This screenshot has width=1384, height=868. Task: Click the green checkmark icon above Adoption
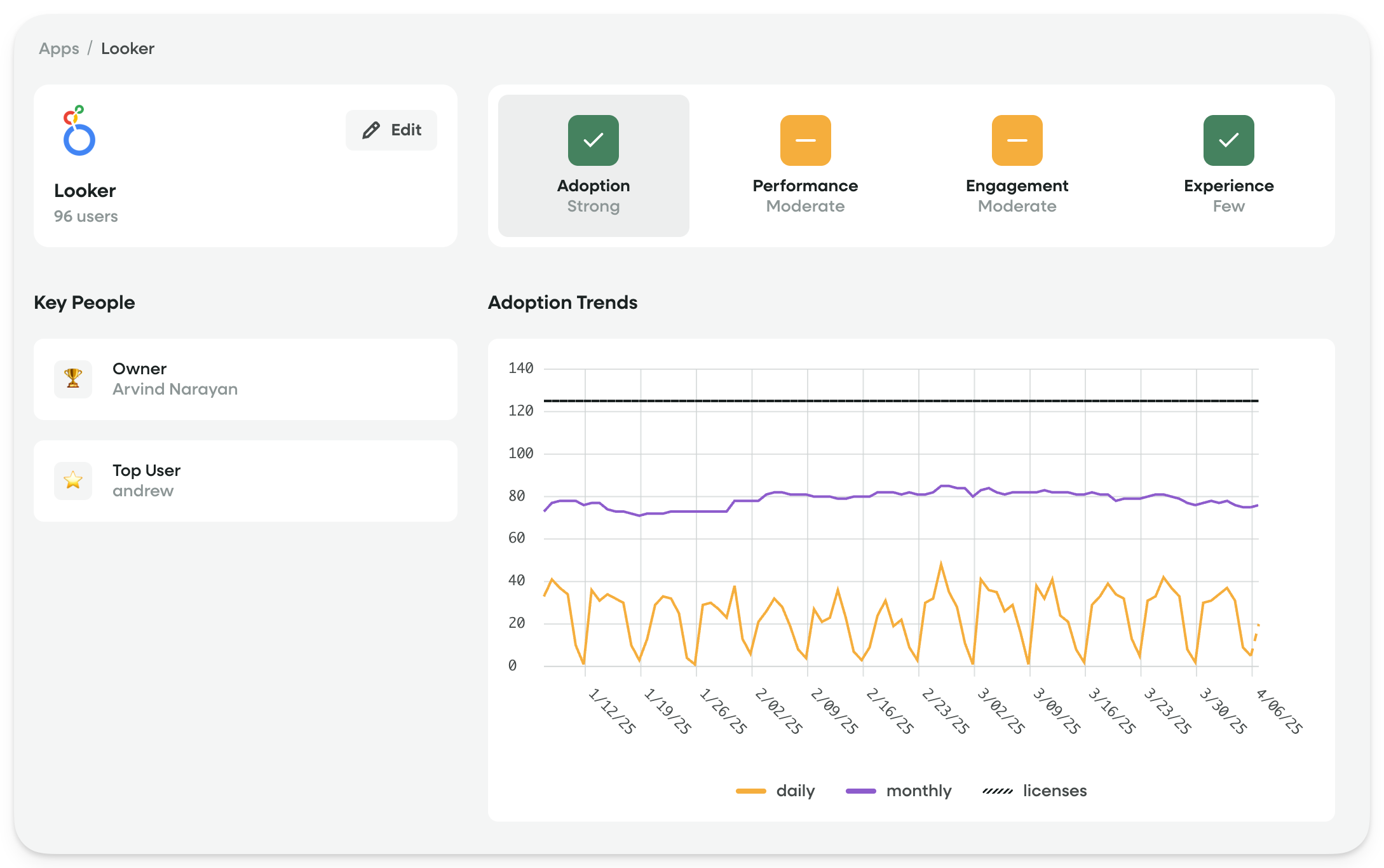[x=594, y=140]
